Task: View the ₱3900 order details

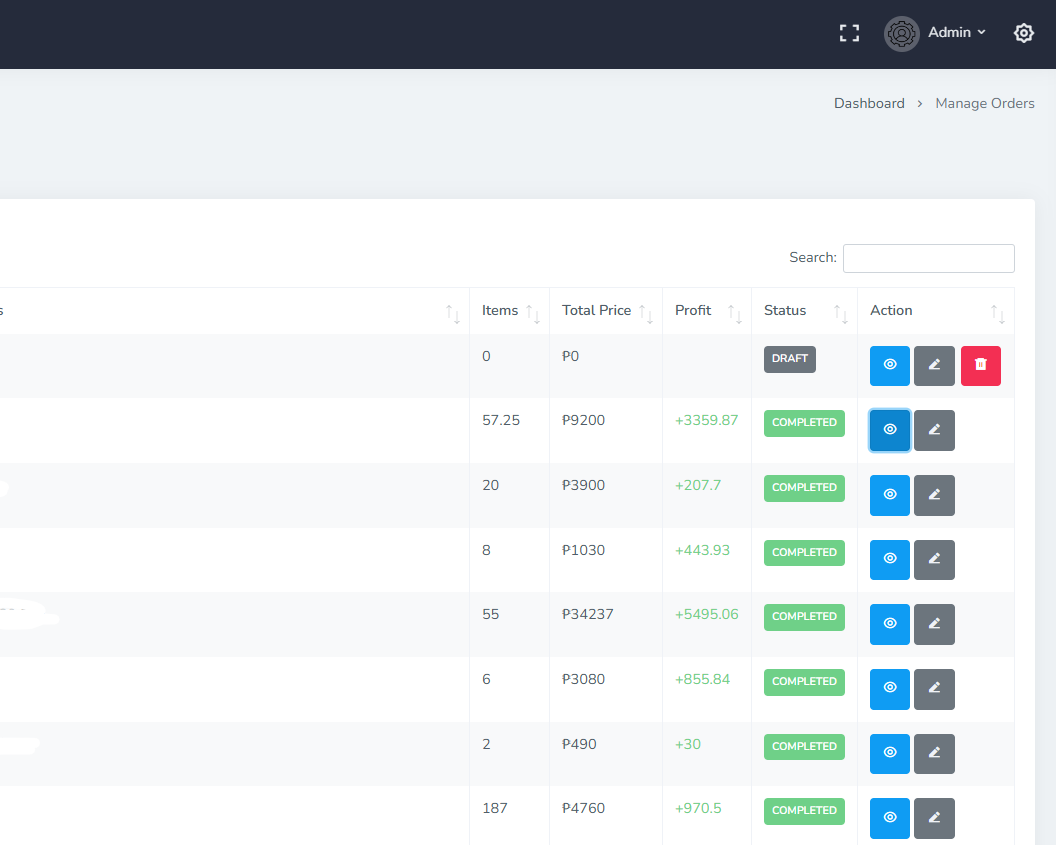Action: (x=889, y=495)
